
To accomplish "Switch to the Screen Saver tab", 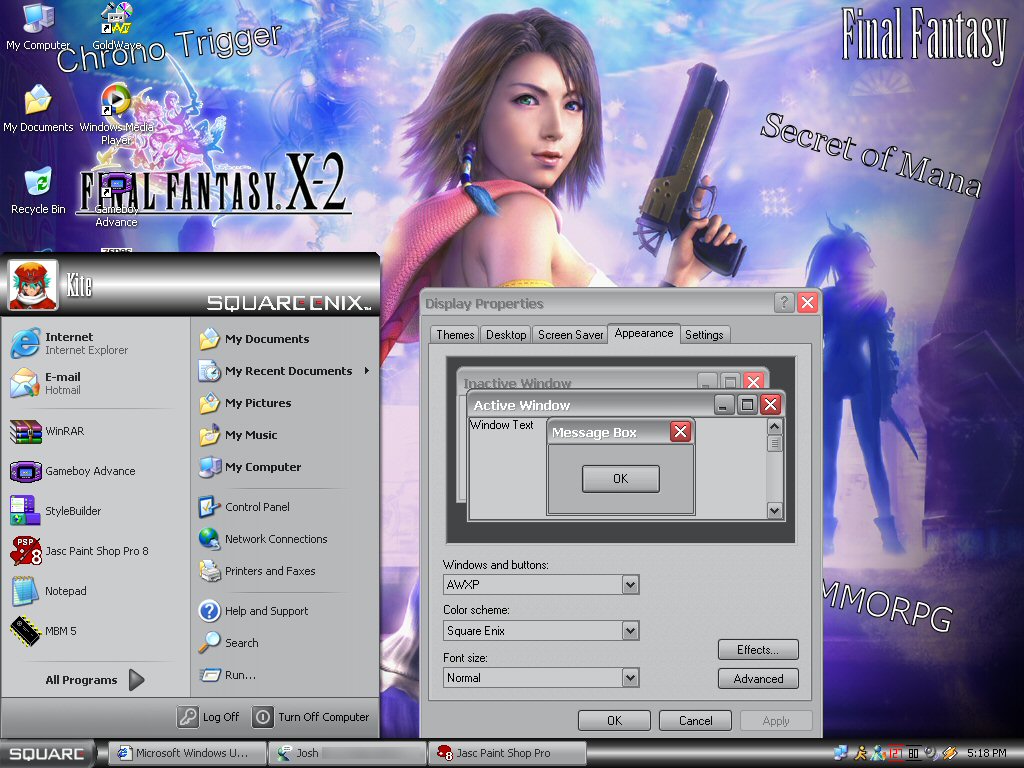I will tap(570, 335).
